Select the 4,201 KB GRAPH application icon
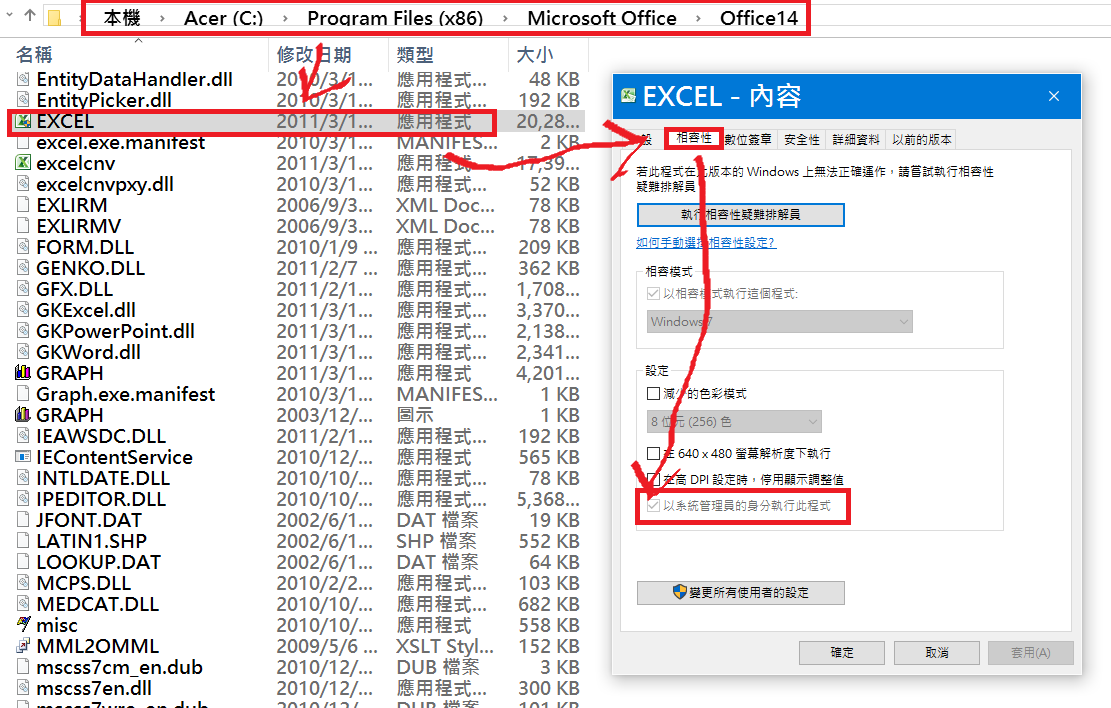1111x708 pixels. (23, 373)
